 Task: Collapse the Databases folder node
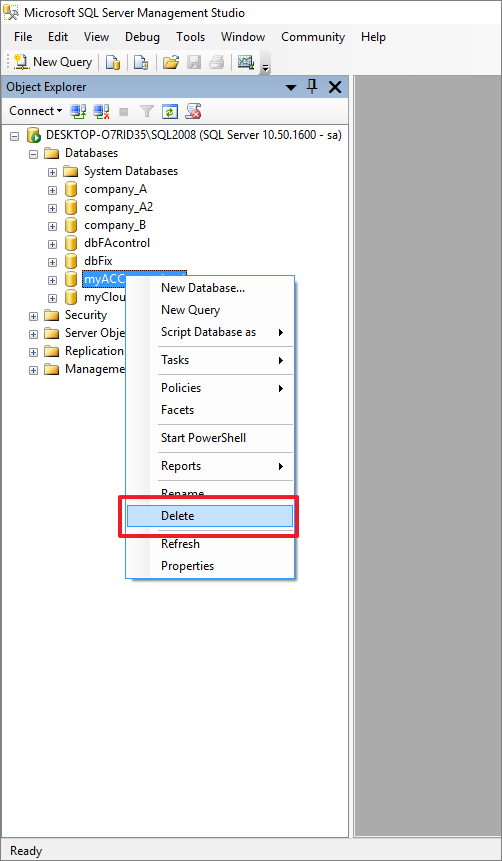point(34,154)
